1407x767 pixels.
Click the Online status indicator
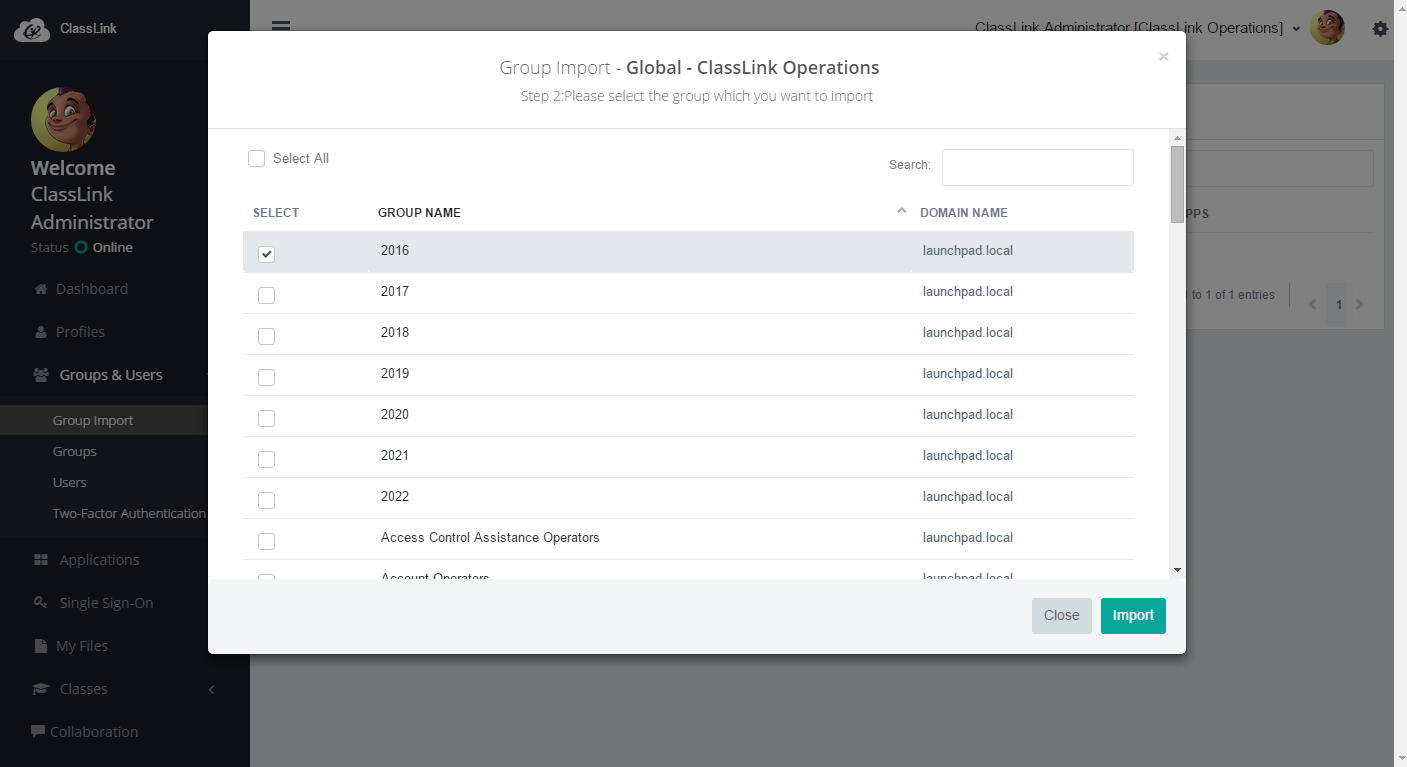tap(103, 247)
